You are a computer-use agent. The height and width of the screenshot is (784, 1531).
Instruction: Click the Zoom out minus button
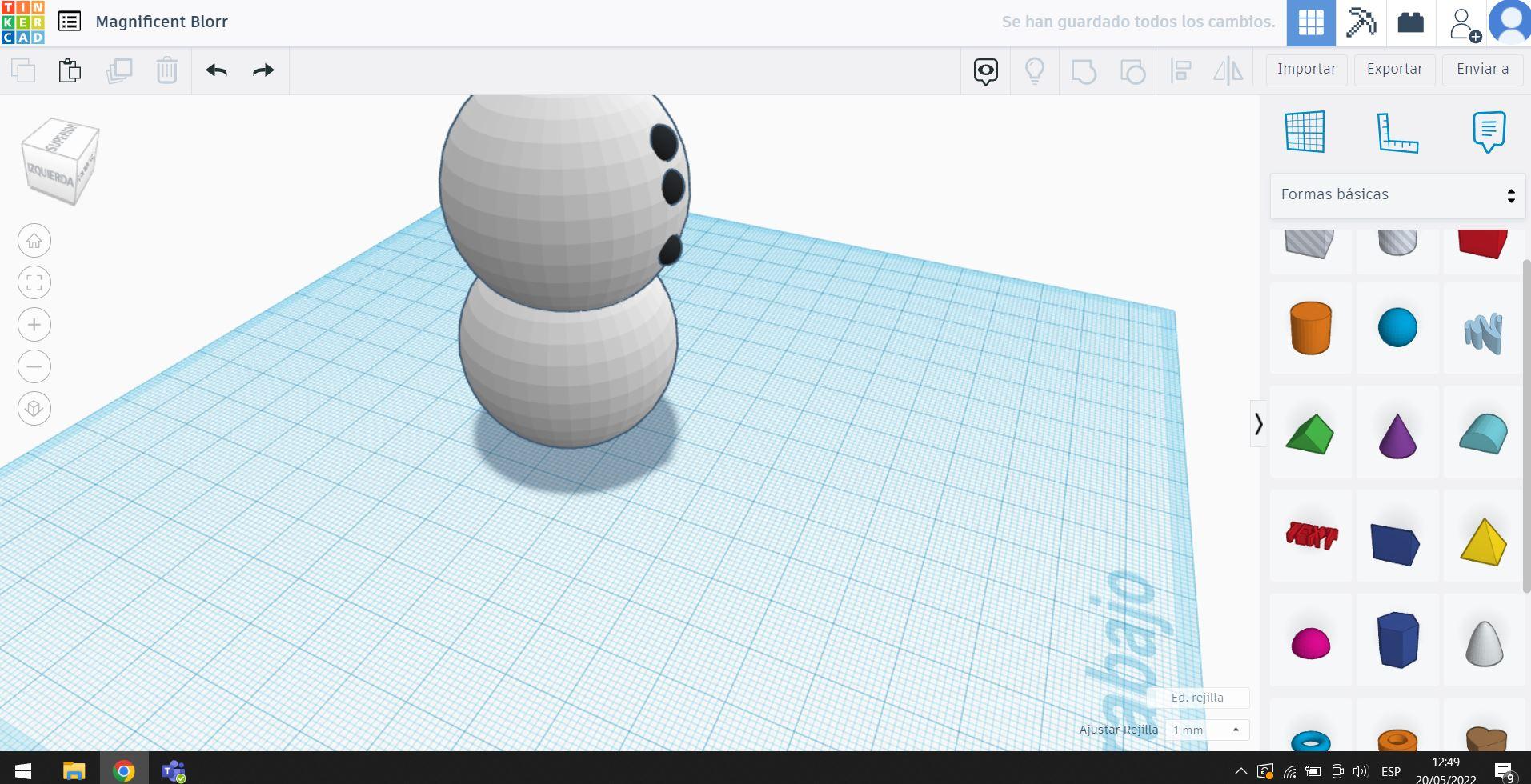coord(34,366)
